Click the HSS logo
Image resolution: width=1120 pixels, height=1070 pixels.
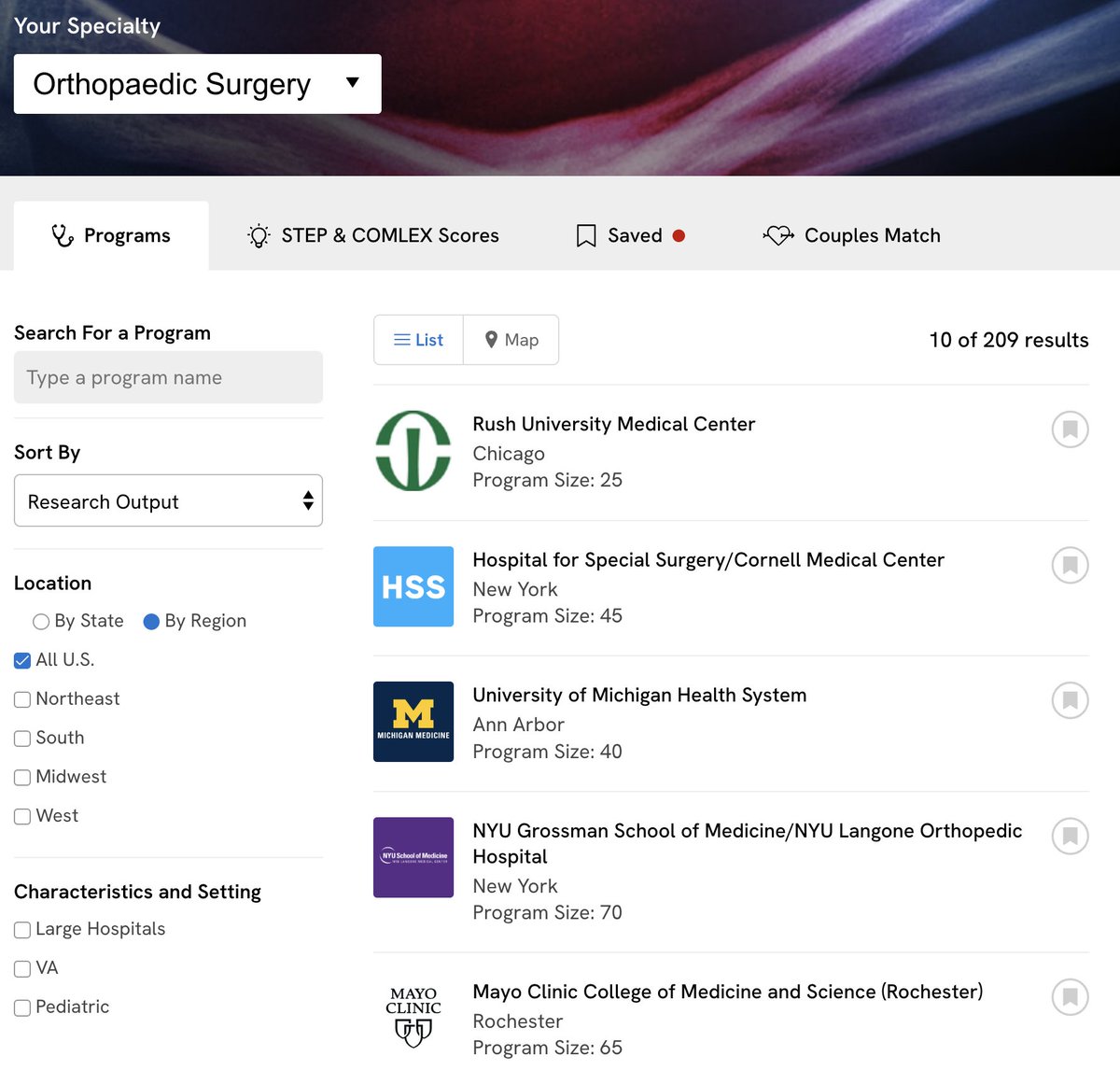413,586
